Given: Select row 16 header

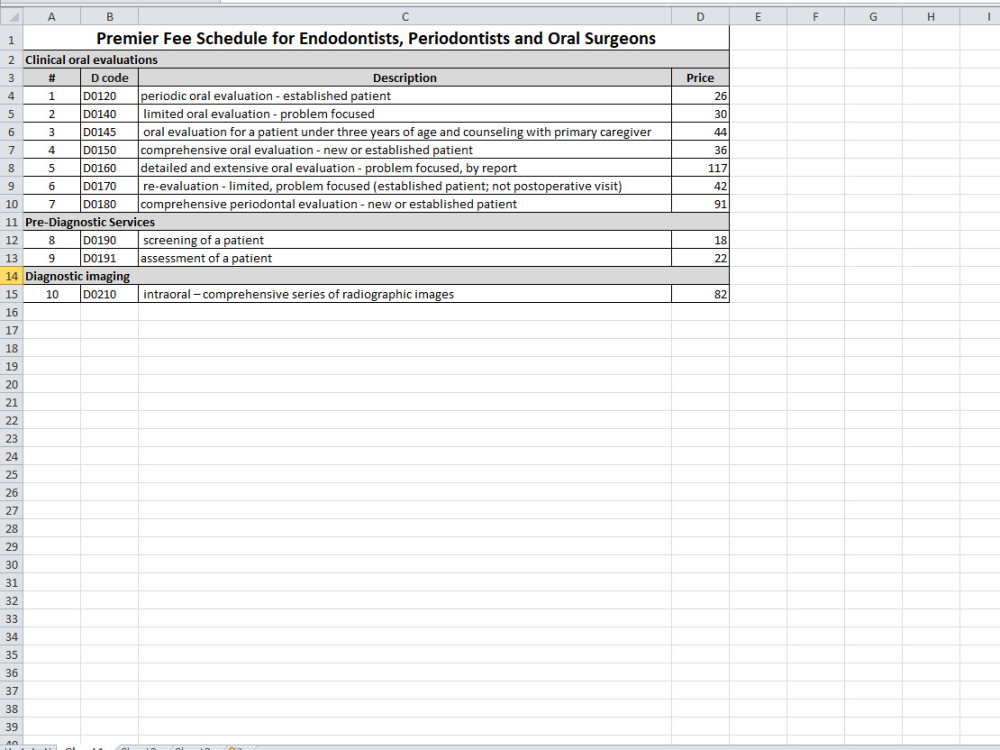Looking at the screenshot, I should tap(11, 312).
